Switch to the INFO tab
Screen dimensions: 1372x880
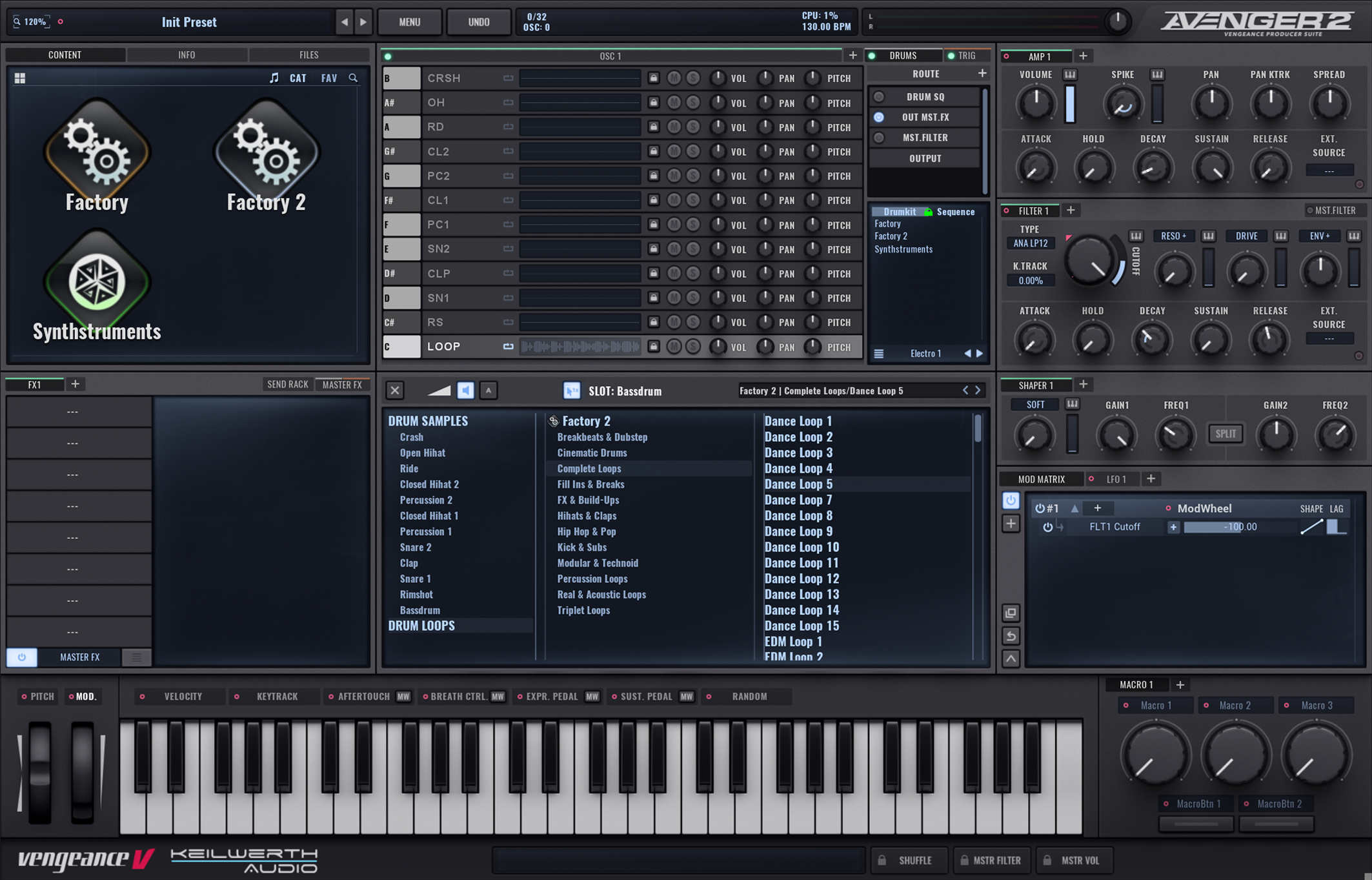coord(187,55)
